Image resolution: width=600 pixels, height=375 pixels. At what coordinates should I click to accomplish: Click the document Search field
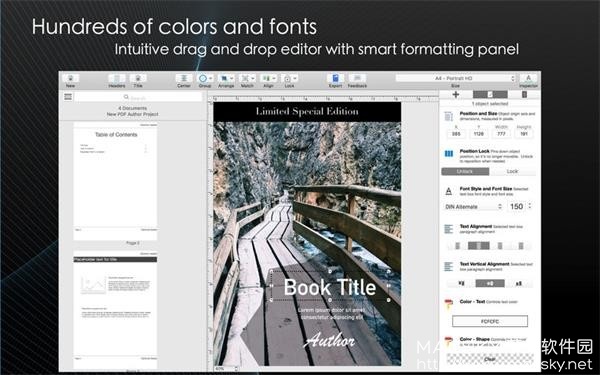coord(138,97)
